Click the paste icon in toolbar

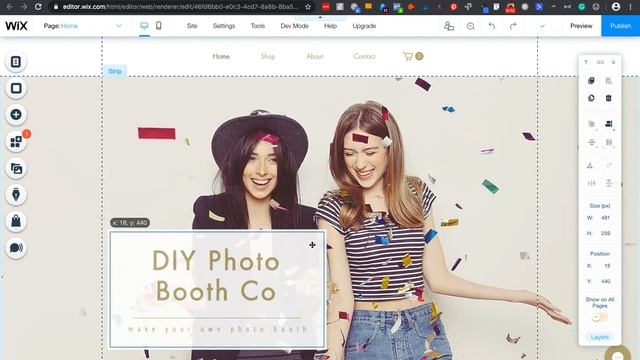coord(609,80)
